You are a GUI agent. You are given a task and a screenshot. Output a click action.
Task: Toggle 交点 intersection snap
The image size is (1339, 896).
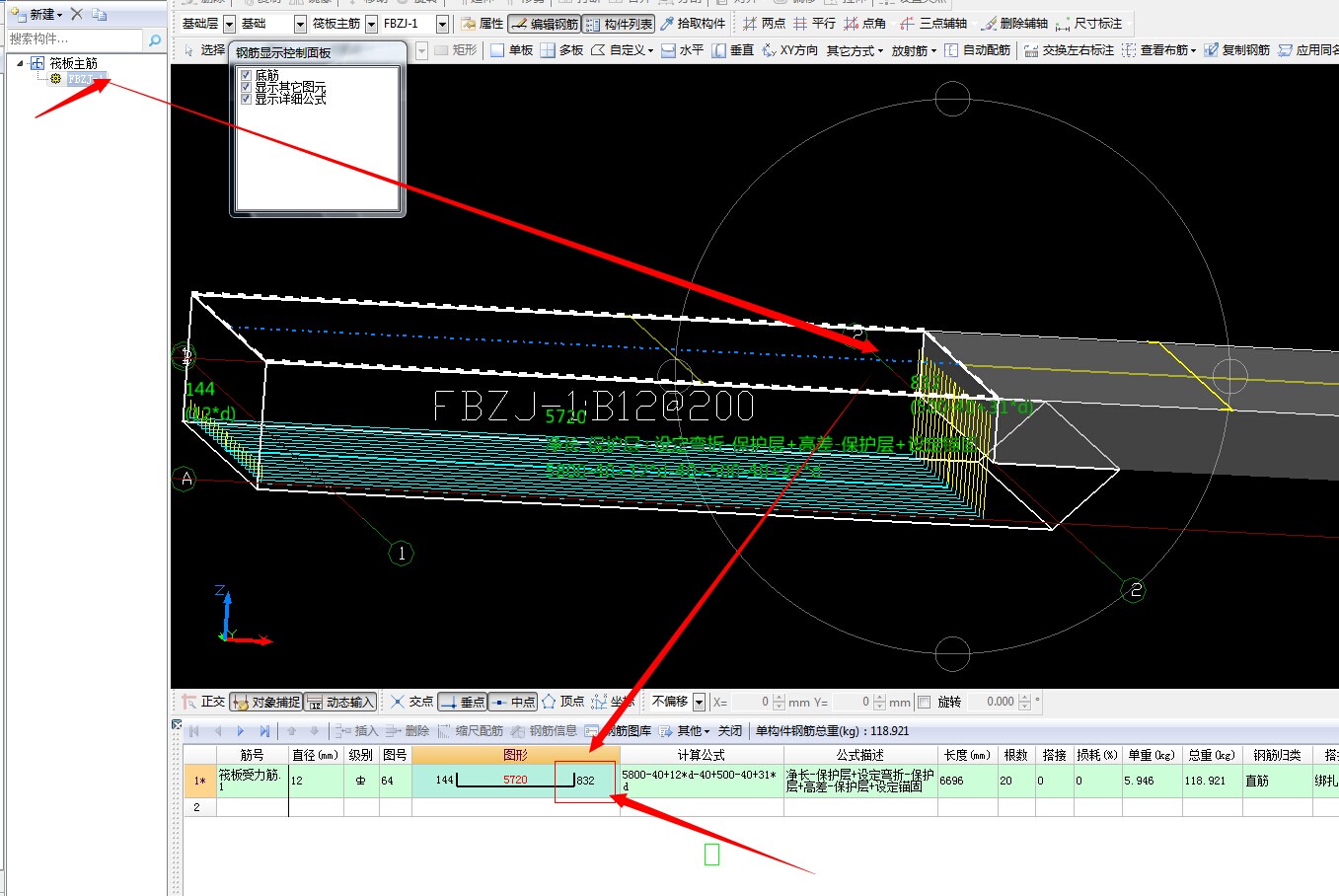pyautogui.click(x=411, y=702)
